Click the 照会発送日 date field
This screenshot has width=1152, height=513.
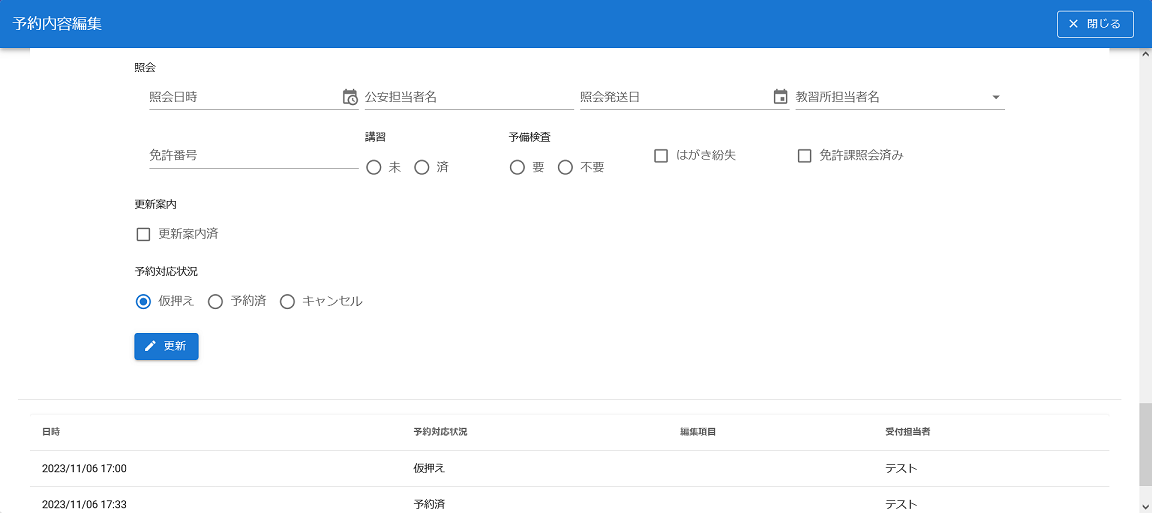(674, 97)
